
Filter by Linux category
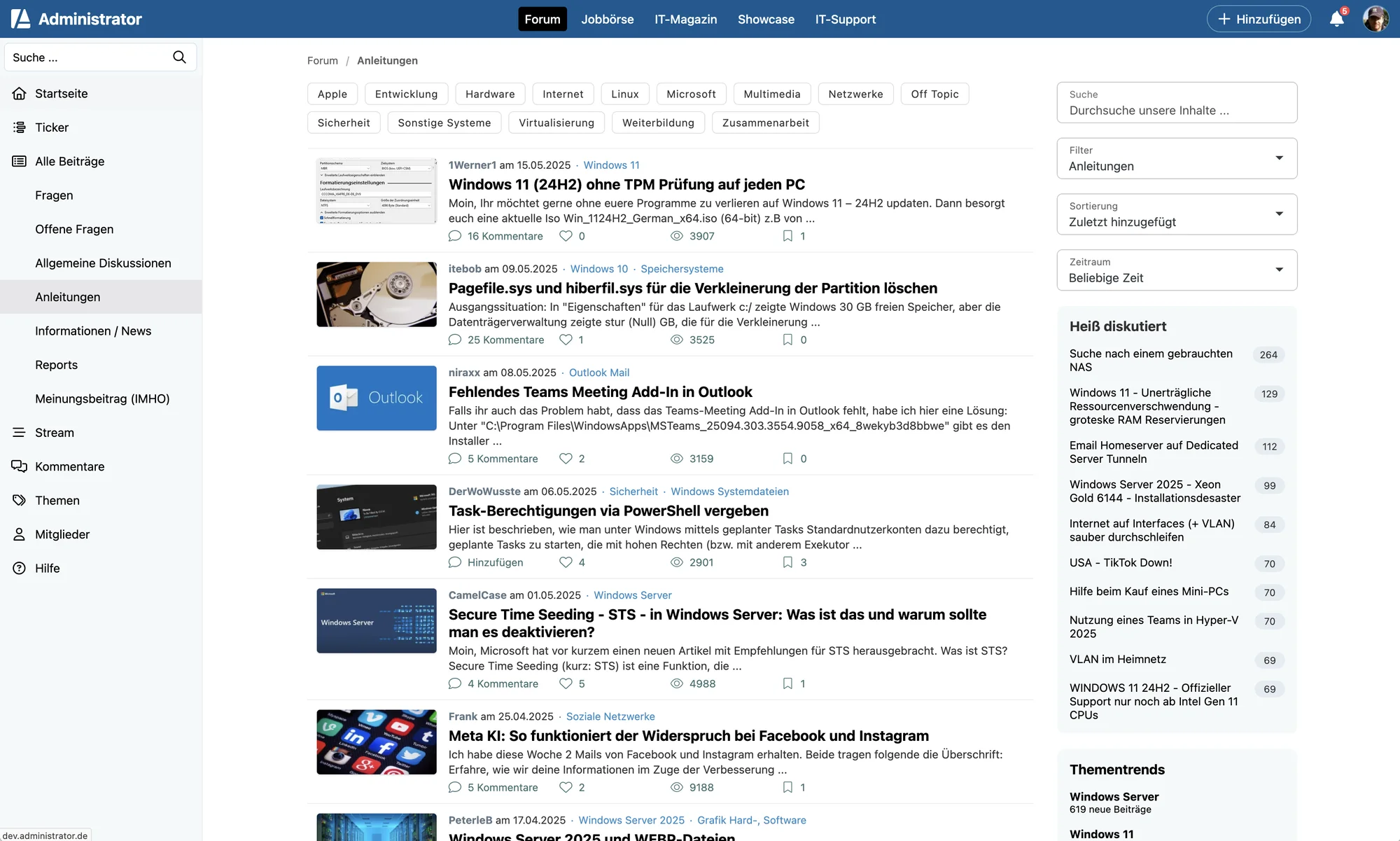pyautogui.click(x=625, y=94)
